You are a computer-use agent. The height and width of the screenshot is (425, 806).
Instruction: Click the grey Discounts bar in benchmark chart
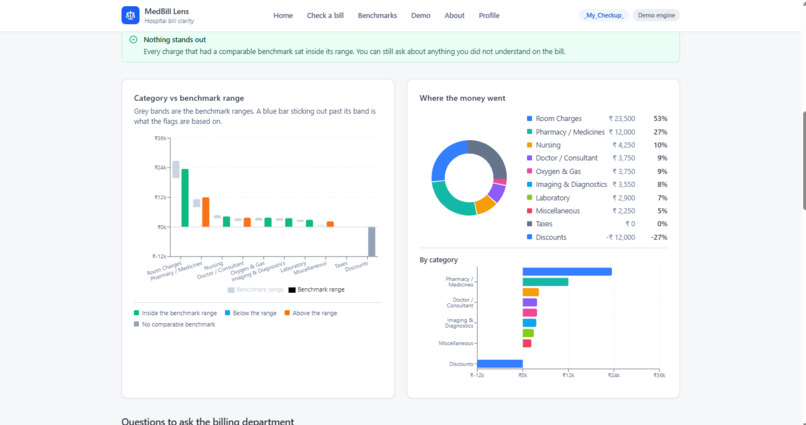pos(372,242)
